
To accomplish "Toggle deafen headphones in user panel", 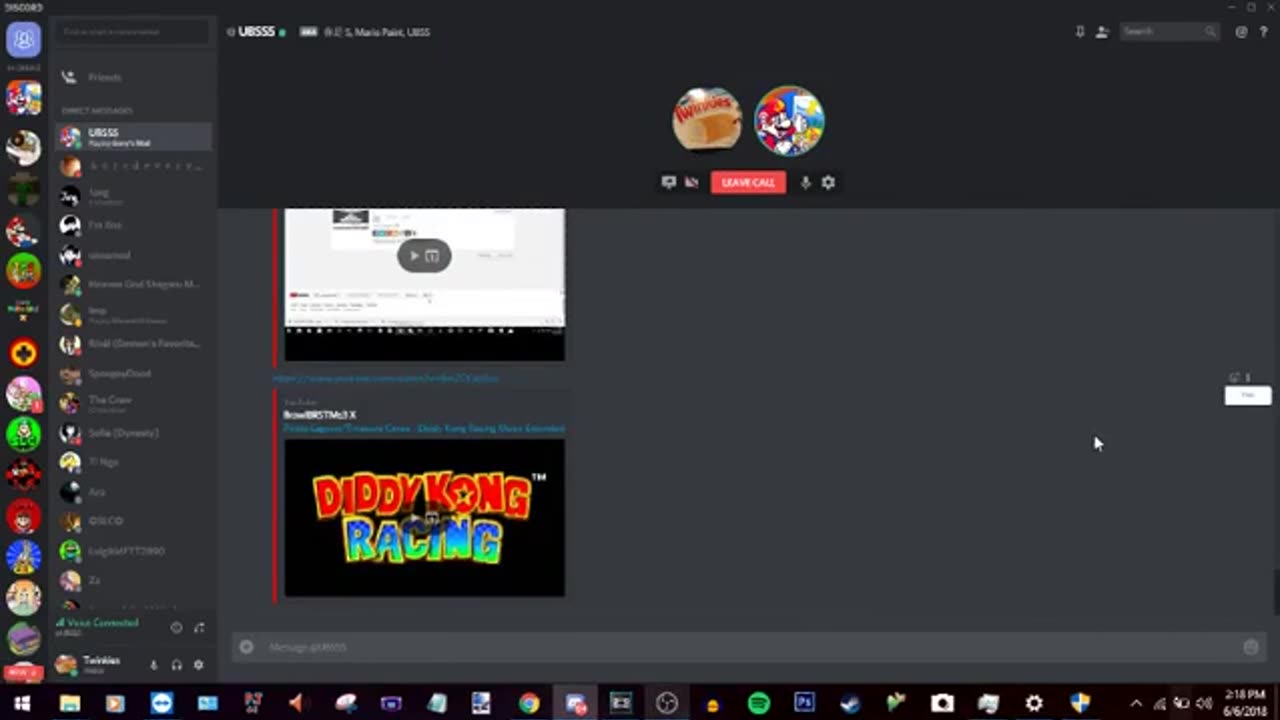I will 176,665.
